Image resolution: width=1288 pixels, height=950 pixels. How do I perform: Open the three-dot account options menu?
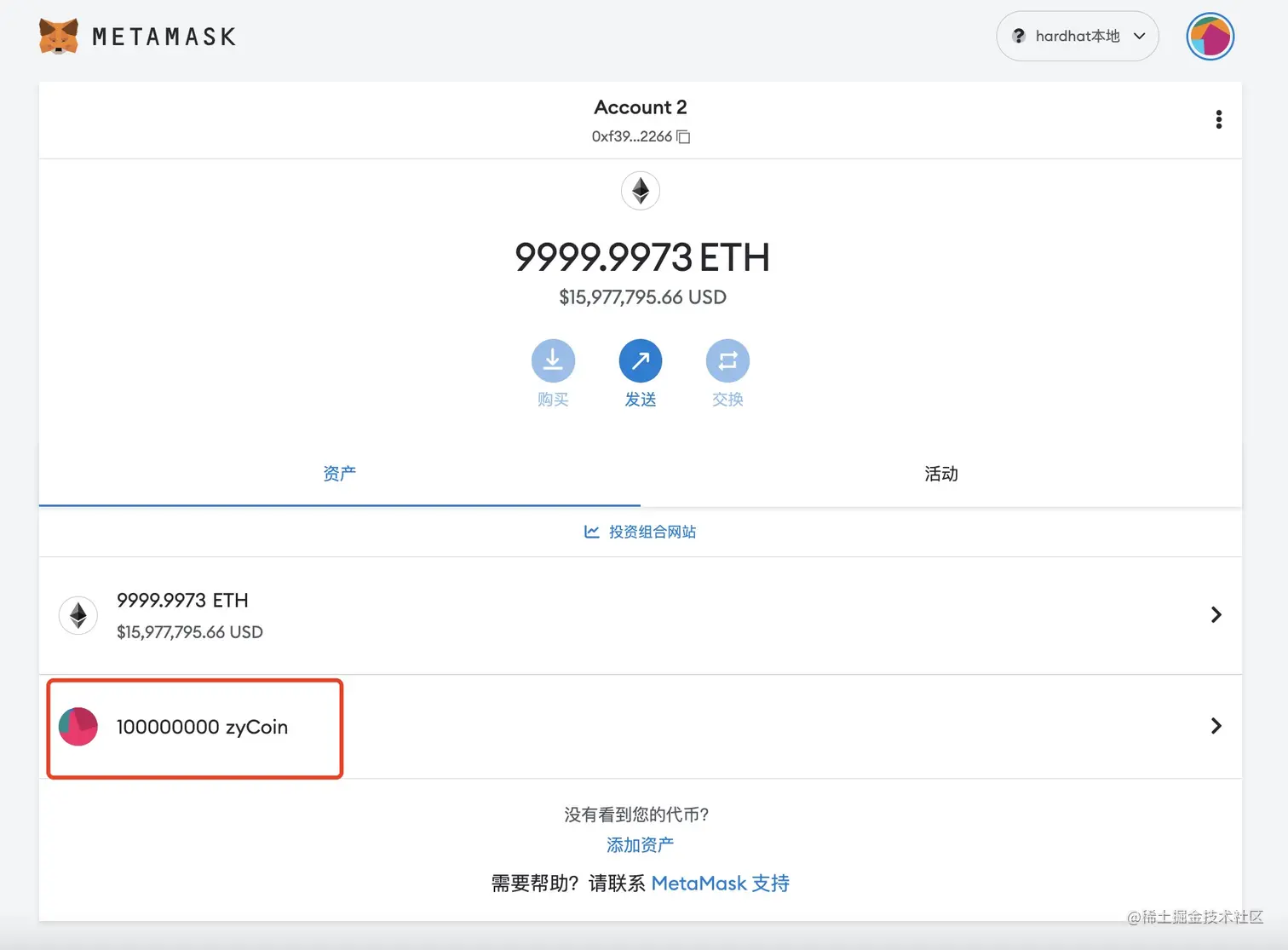(1218, 119)
